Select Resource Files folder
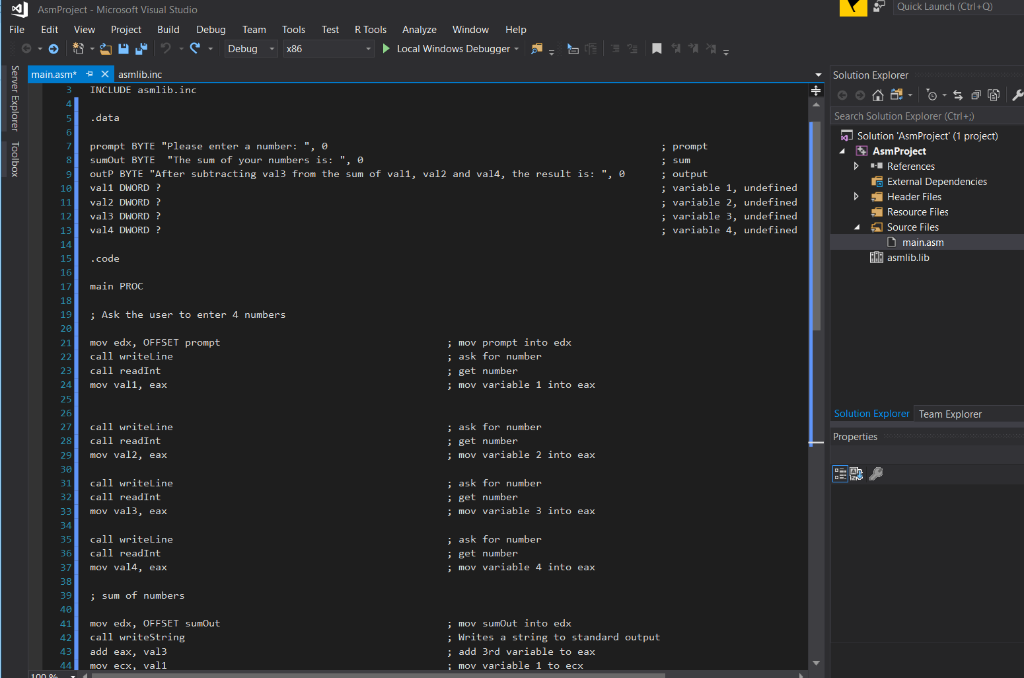The width and height of the screenshot is (1024, 678). (917, 212)
